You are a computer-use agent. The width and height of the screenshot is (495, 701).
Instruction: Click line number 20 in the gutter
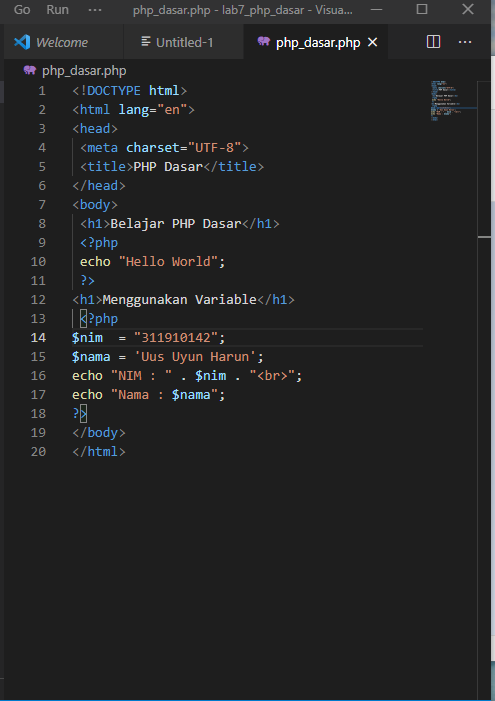(38, 452)
